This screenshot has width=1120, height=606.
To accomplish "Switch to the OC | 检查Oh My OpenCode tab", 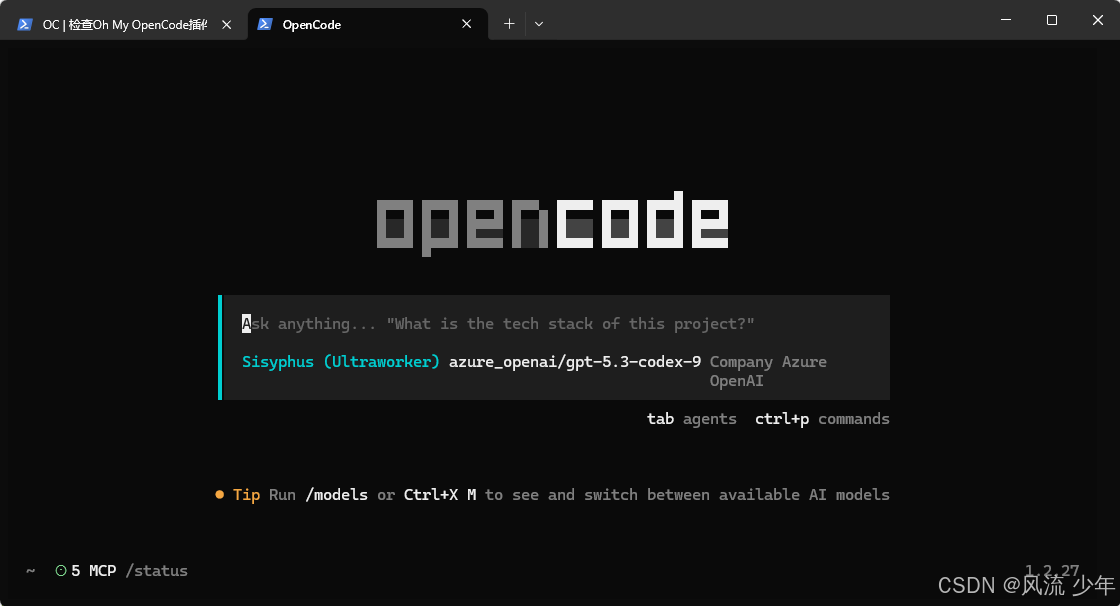I will (x=123, y=24).
